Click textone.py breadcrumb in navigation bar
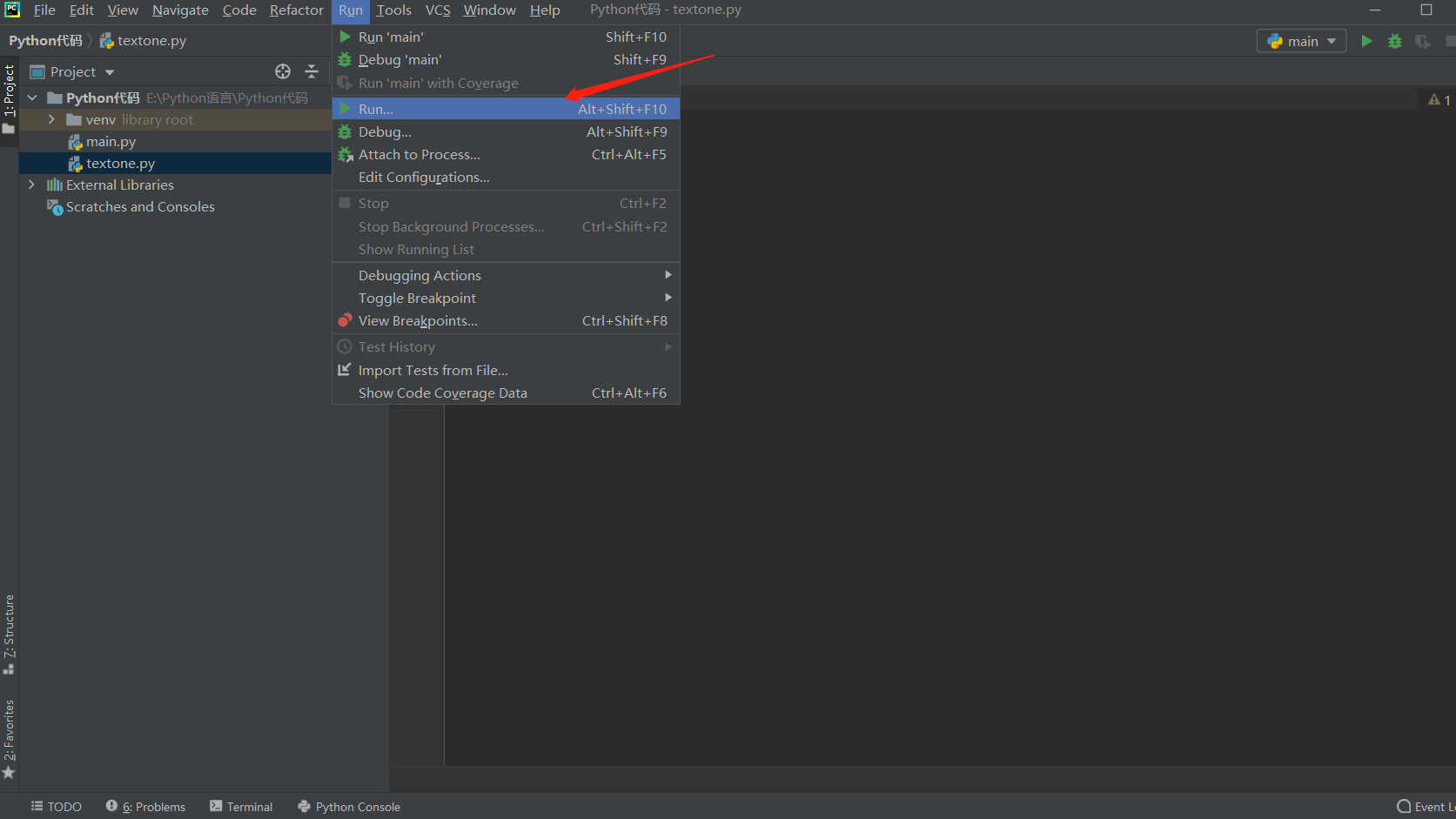 [143, 41]
